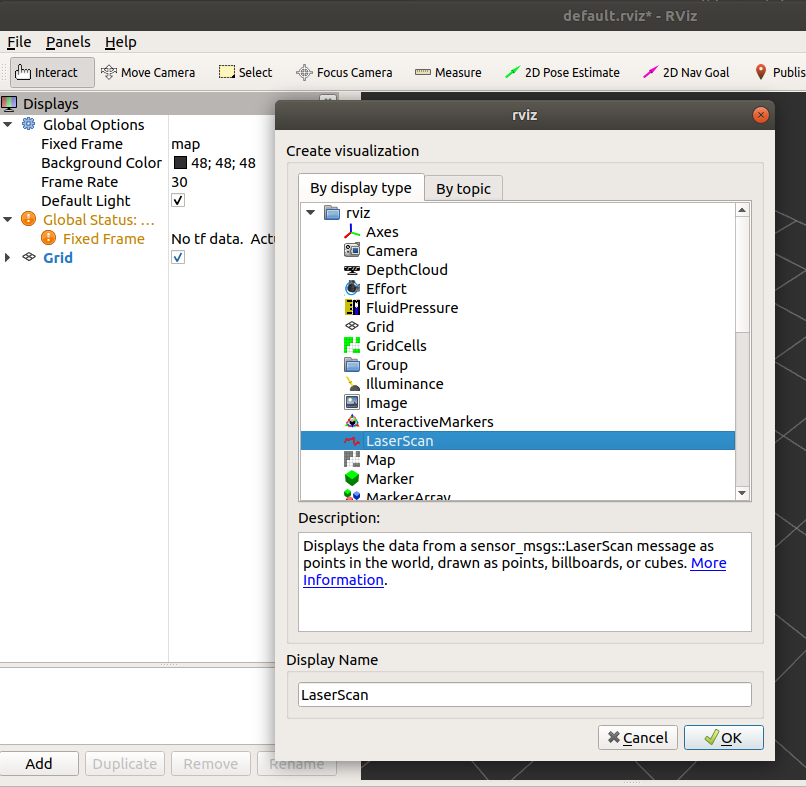The height and width of the screenshot is (787, 806).
Task: Select InteractiveMarkers in the list
Action: [x=429, y=422]
